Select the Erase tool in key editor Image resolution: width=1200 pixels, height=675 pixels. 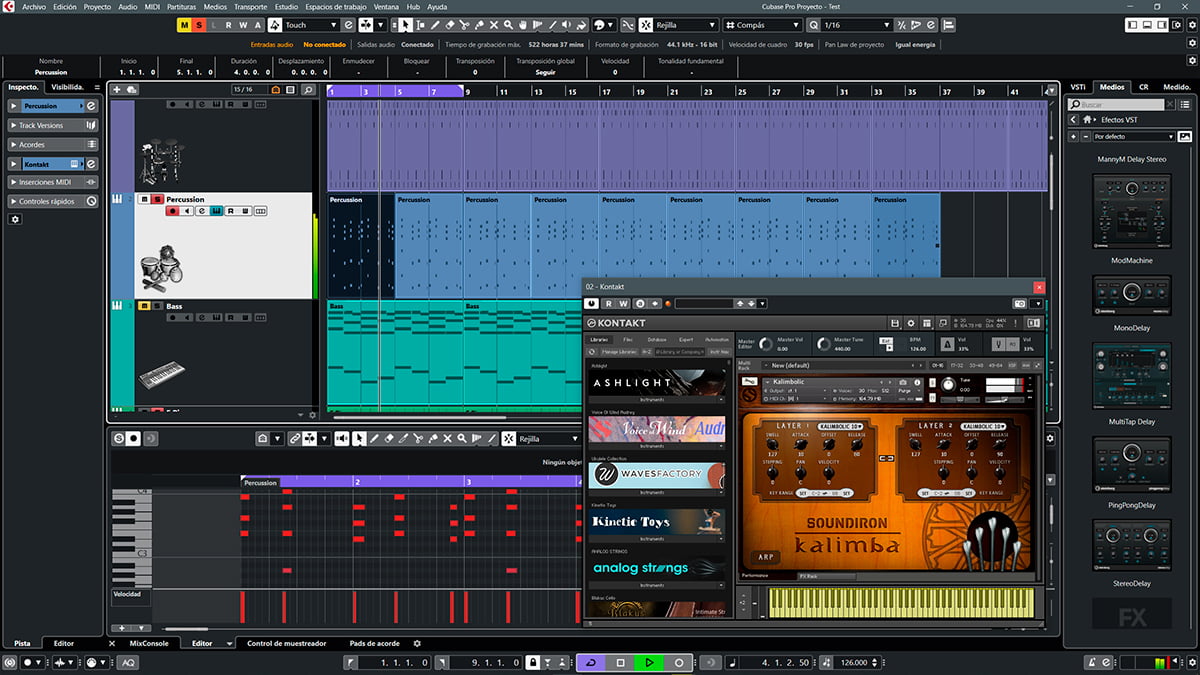[390, 438]
